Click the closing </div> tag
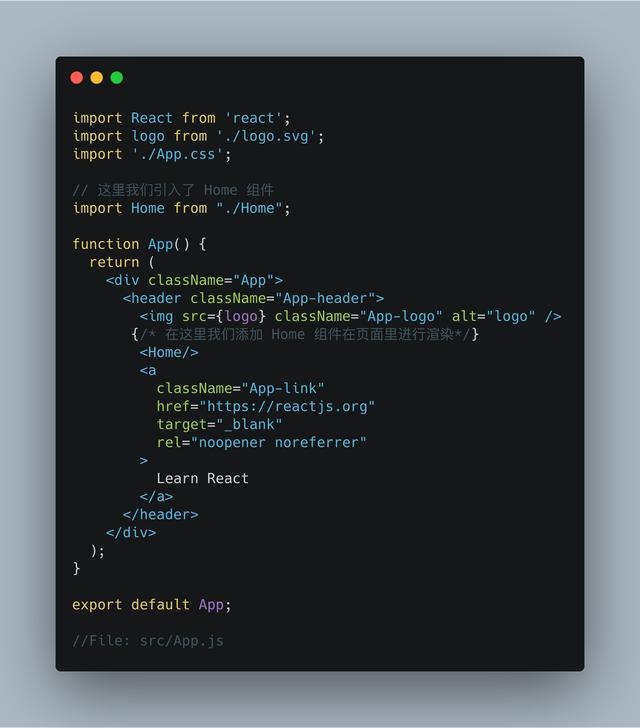The image size is (640, 728). (131, 533)
